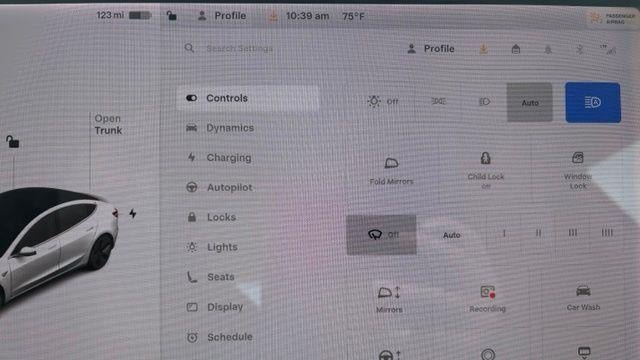Image resolution: width=640 pixels, height=360 pixels.
Task: Open the Controls settings menu
Action: pyautogui.click(x=247, y=98)
